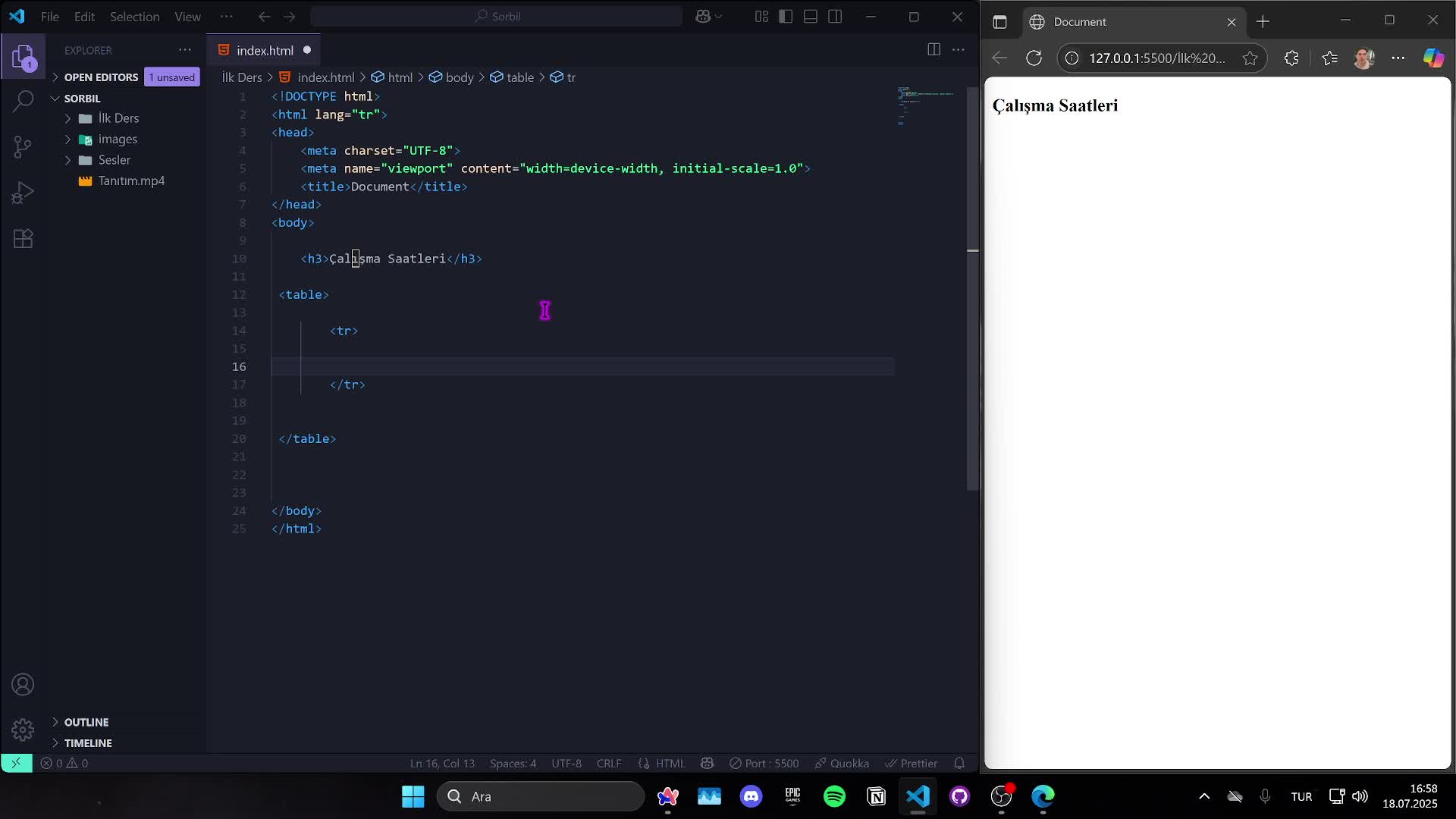This screenshot has height=819, width=1456.
Task: Toggle the Primary Side Bar
Action: pyautogui.click(x=786, y=17)
